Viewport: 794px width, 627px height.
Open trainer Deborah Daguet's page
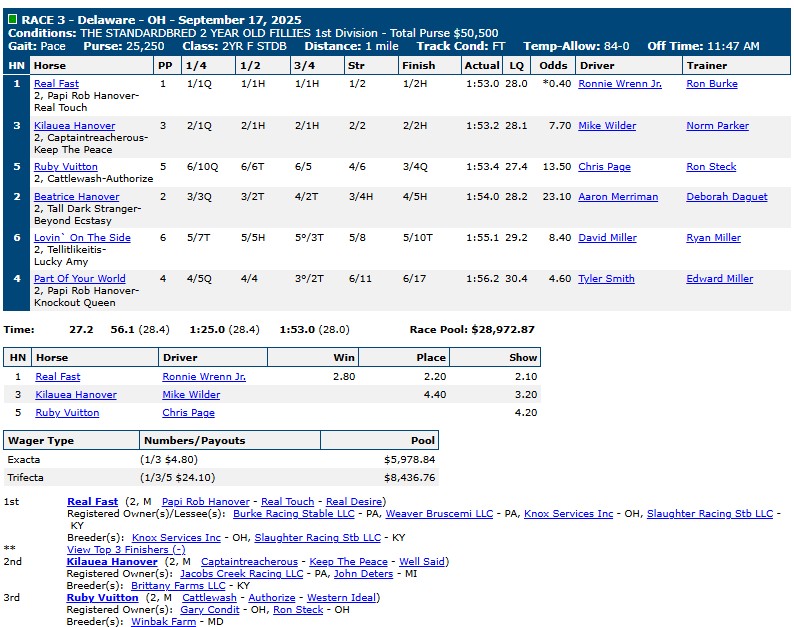pyautogui.click(x=726, y=197)
